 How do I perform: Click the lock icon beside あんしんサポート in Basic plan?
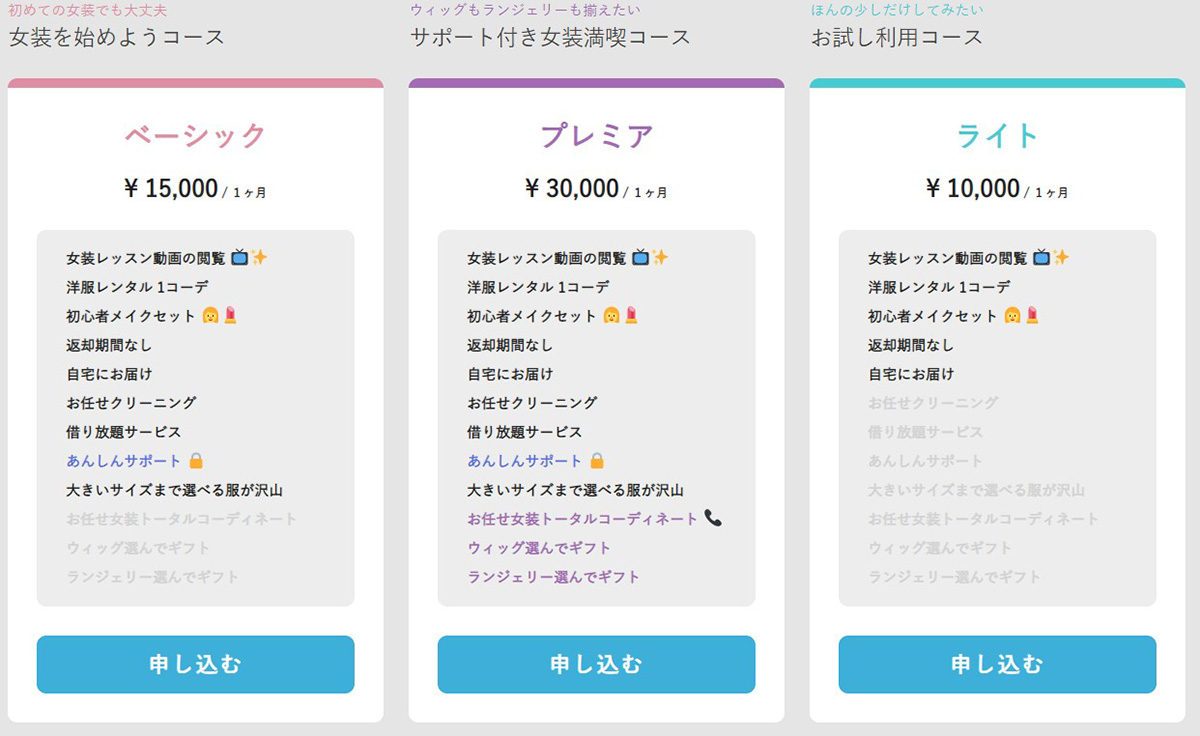pyautogui.click(x=196, y=461)
